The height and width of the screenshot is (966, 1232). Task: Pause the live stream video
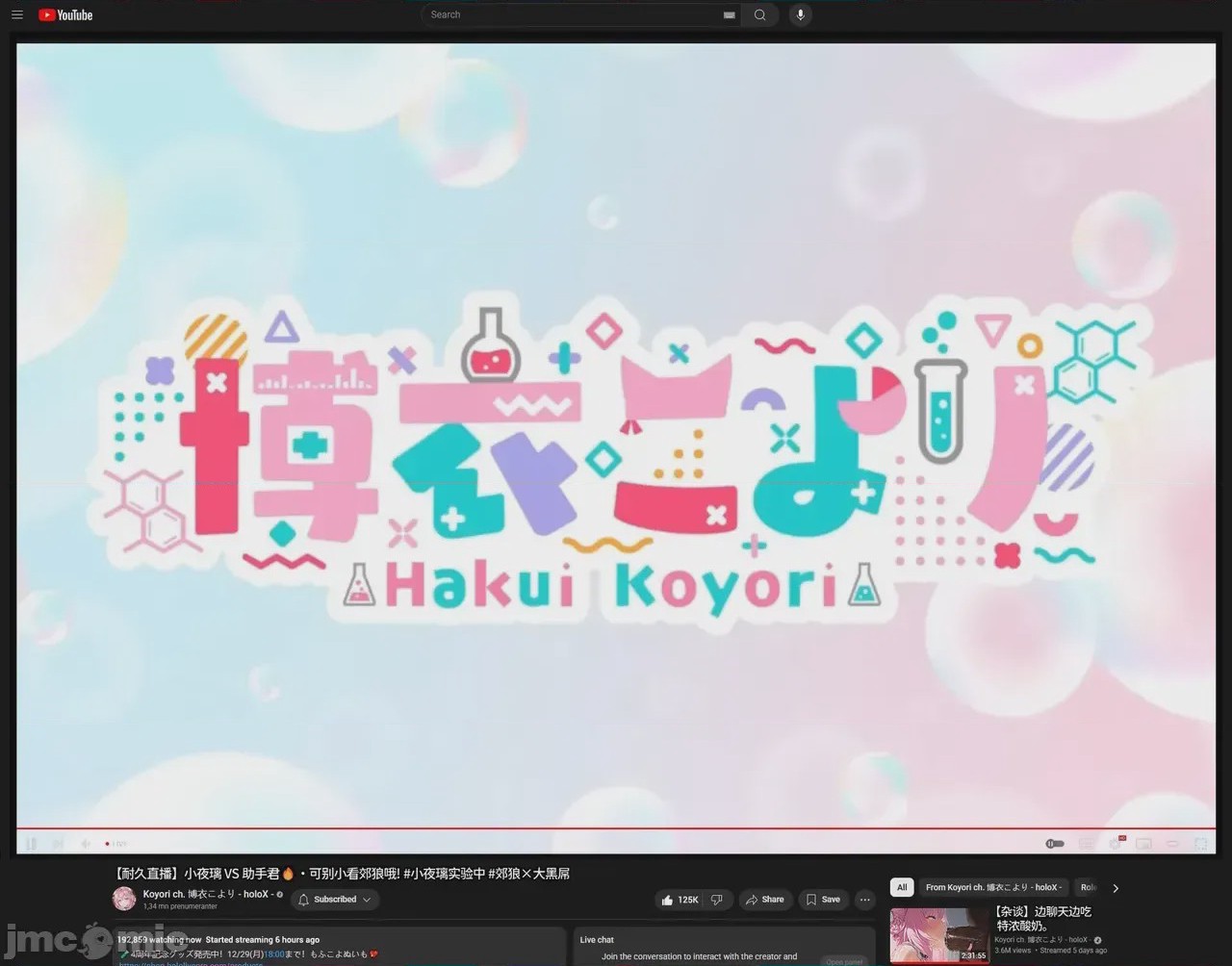click(31, 844)
